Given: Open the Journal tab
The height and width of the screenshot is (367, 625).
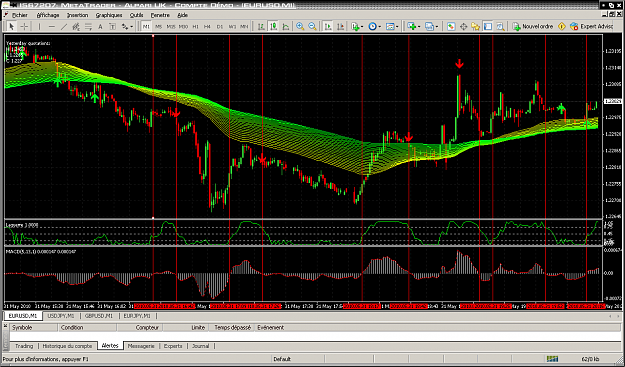Looking at the screenshot, I should pyautogui.click(x=200, y=346).
